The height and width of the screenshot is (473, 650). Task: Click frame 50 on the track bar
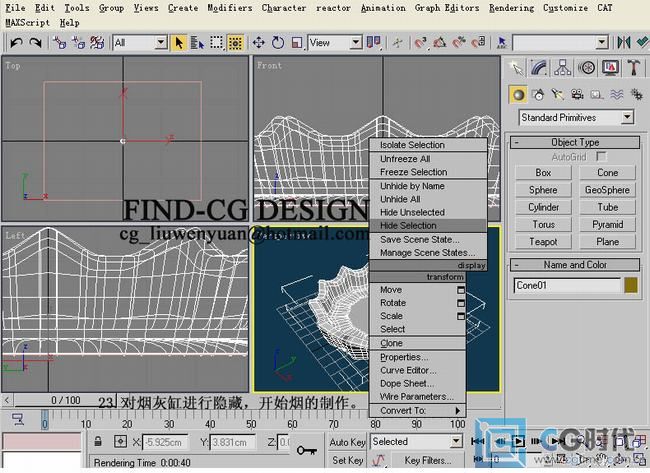click(251, 424)
